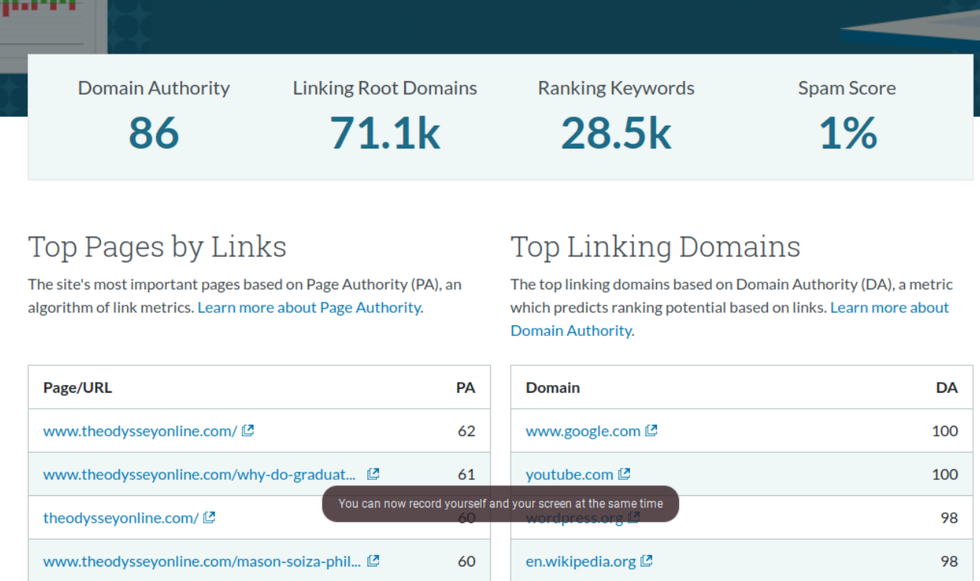Click external link icon for why-do-graduat... page
The width and height of the screenshot is (980, 581).
pyautogui.click(x=373, y=474)
